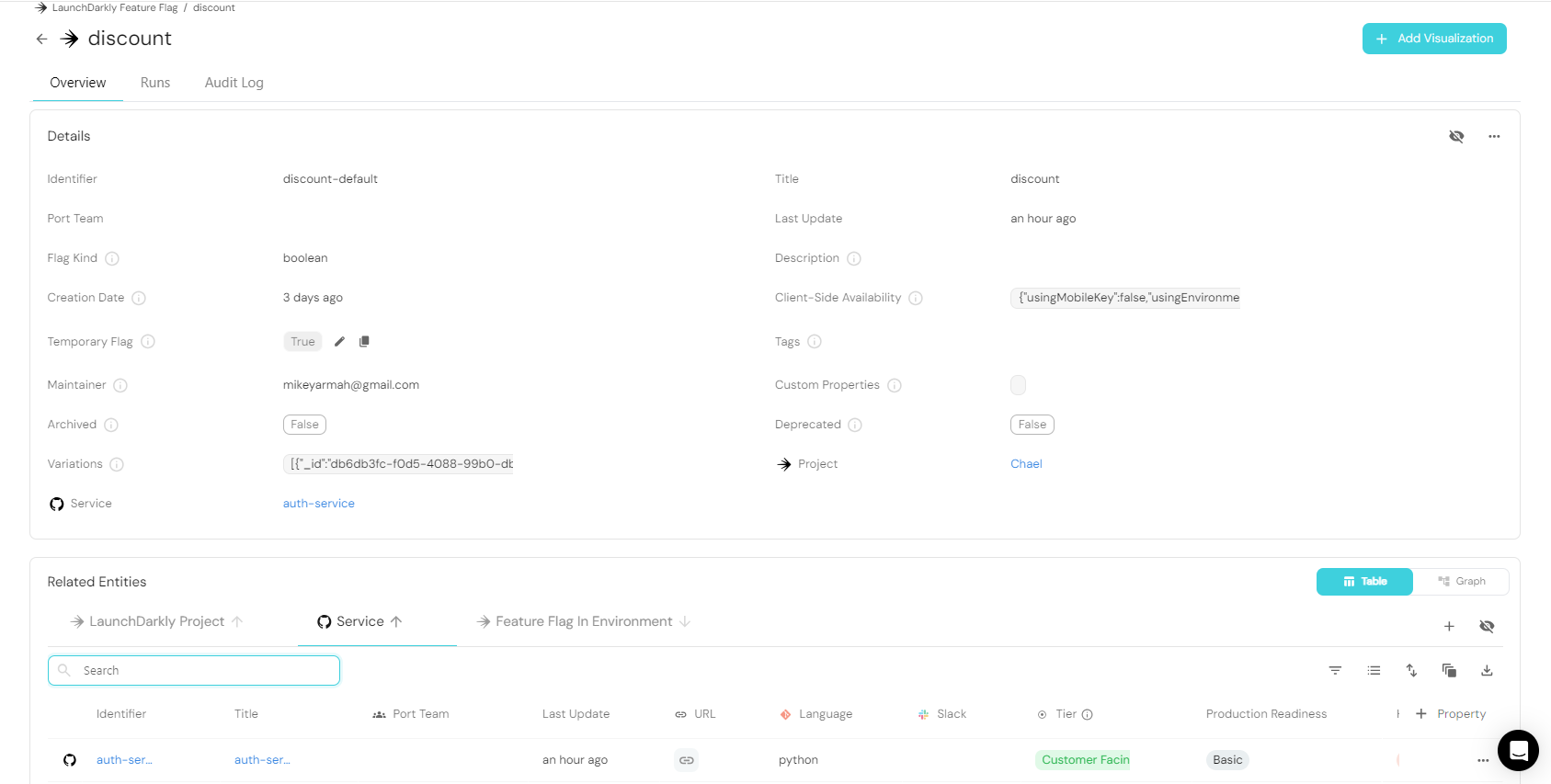Open the Details panel more options menu
1551x784 pixels.
click(x=1494, y=136)
